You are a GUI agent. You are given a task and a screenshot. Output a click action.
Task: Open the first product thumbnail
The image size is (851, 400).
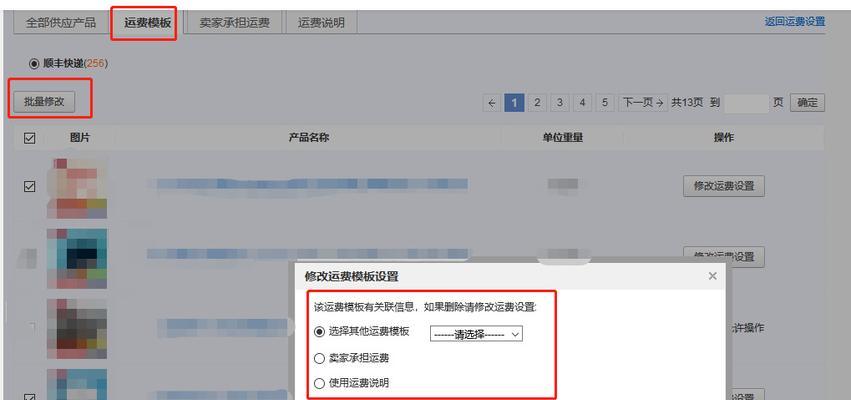[x=77, y=188]
